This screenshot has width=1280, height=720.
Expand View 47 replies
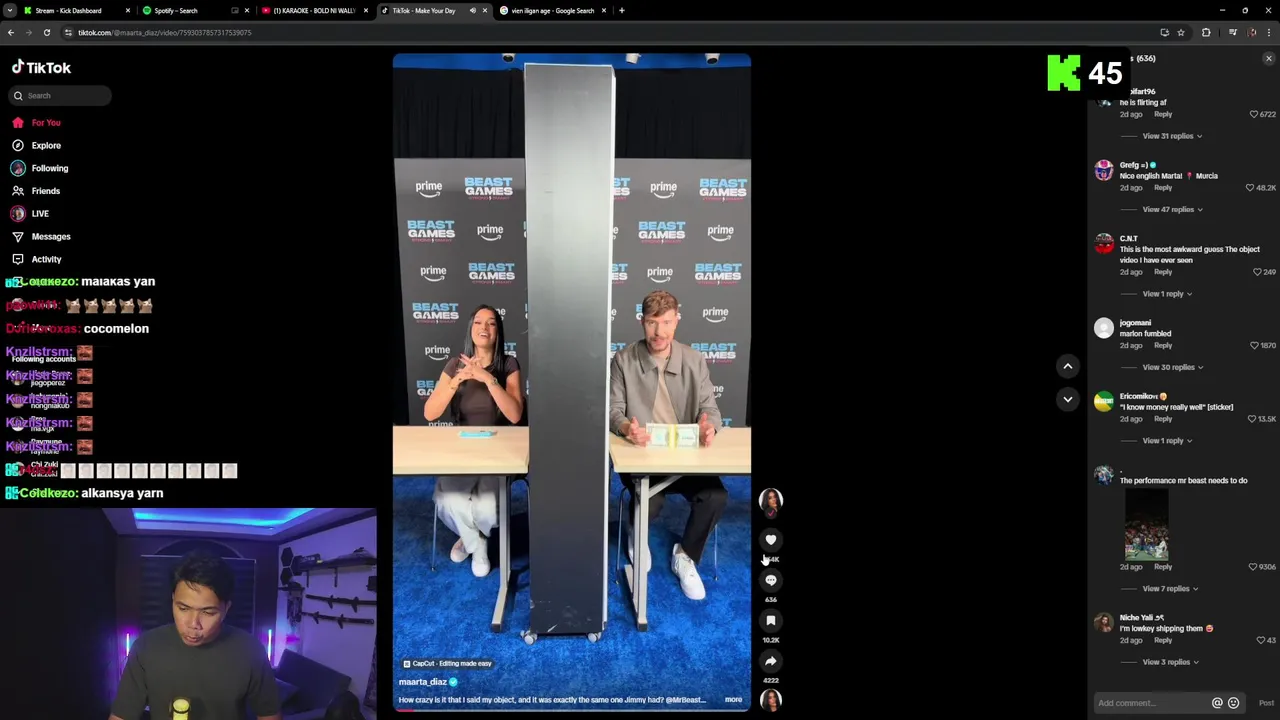[1172, 210]
